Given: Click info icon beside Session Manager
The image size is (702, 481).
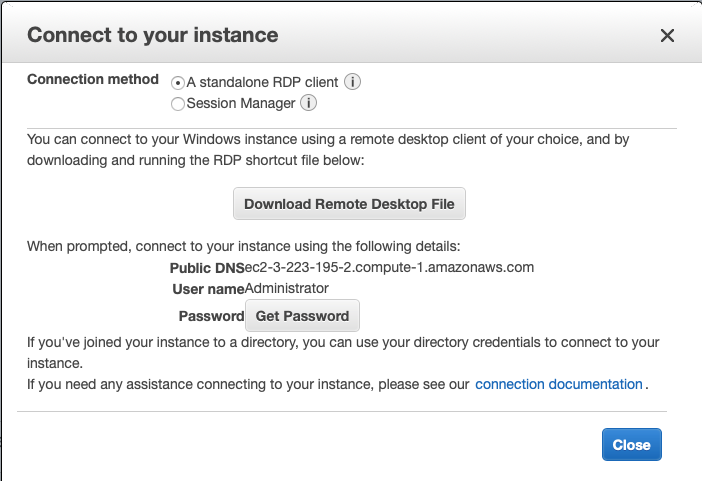Looking at the screenshot, I should point(309,102).
